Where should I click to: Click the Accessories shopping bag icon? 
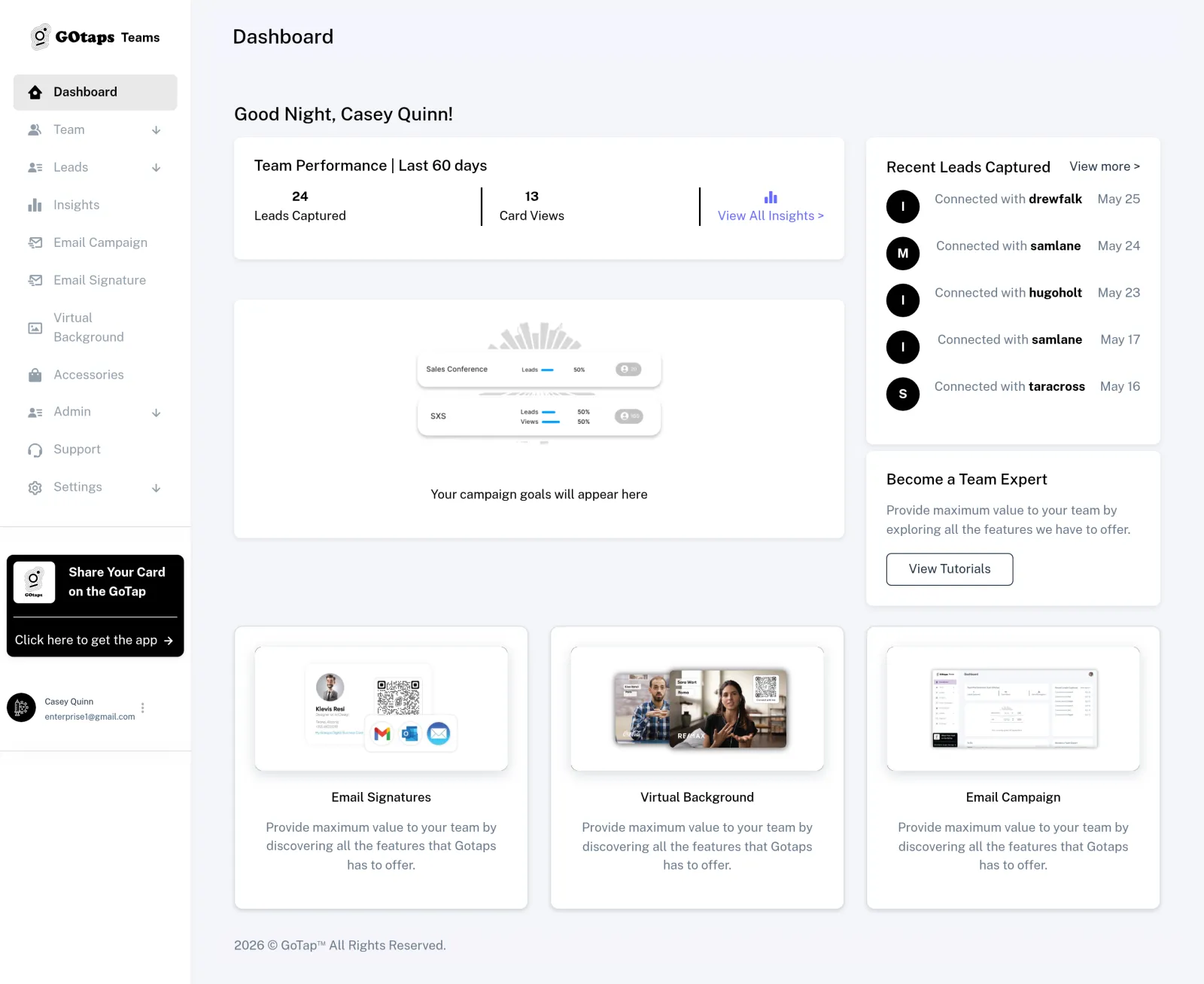[35, 375]
